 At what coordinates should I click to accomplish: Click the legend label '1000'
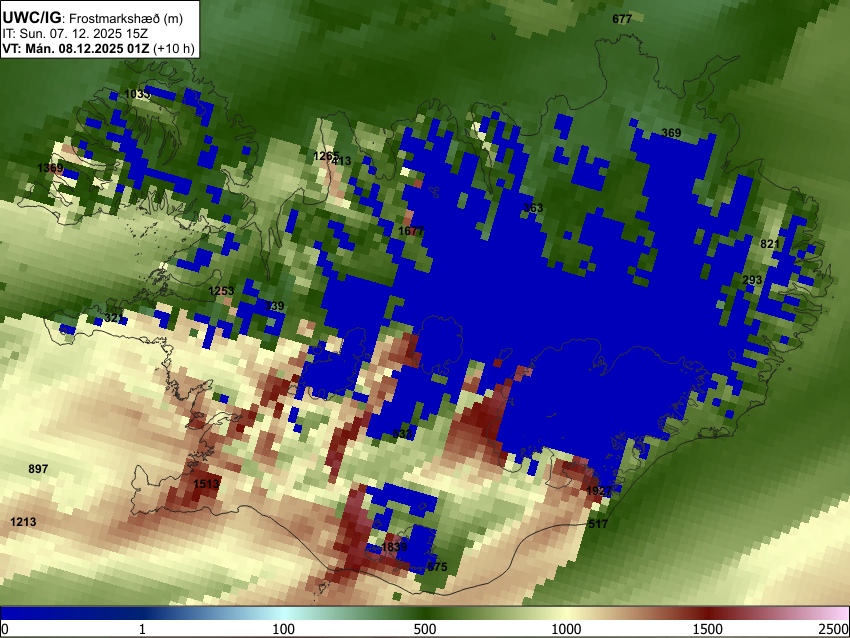coord(566,629)
